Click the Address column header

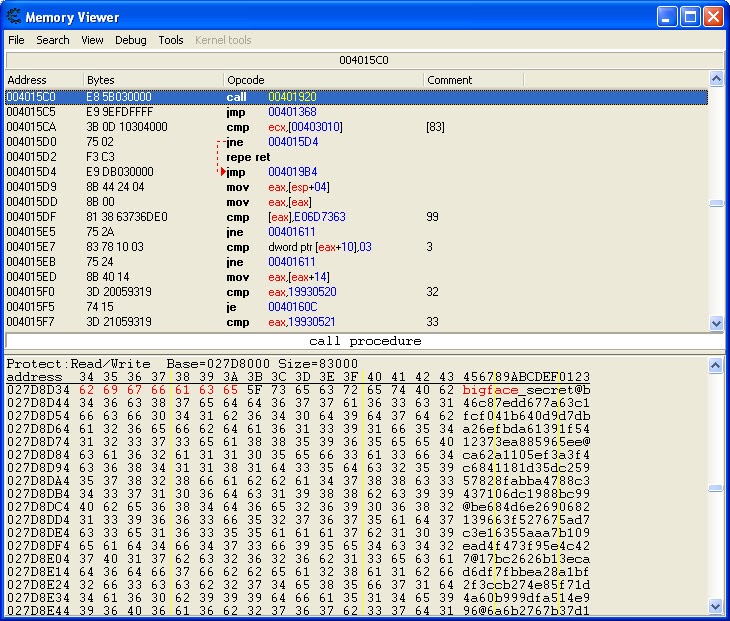click(x=44, y=80)
